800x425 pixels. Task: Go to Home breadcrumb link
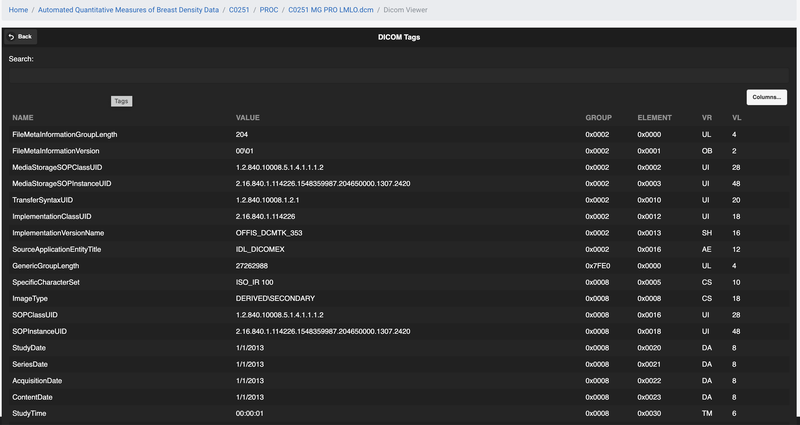[15, 9]
